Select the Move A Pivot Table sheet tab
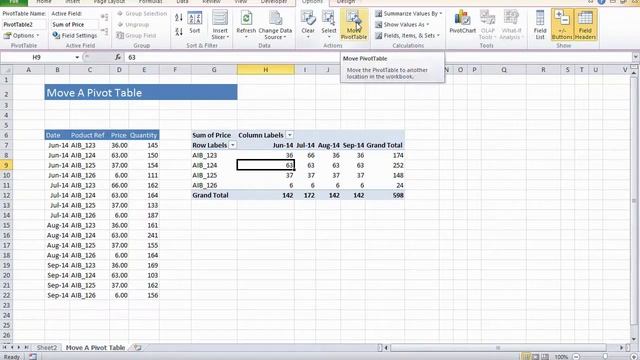 [96, 348]
